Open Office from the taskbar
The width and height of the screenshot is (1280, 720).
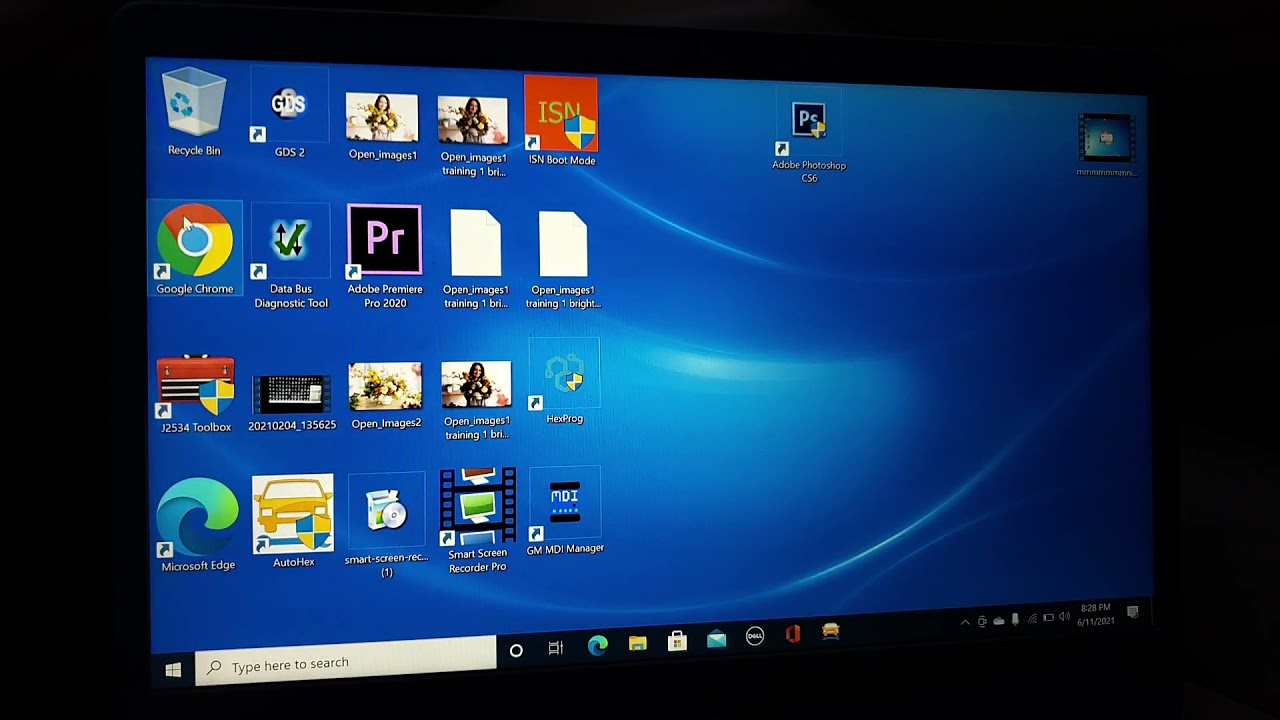[x=793, y=634]
